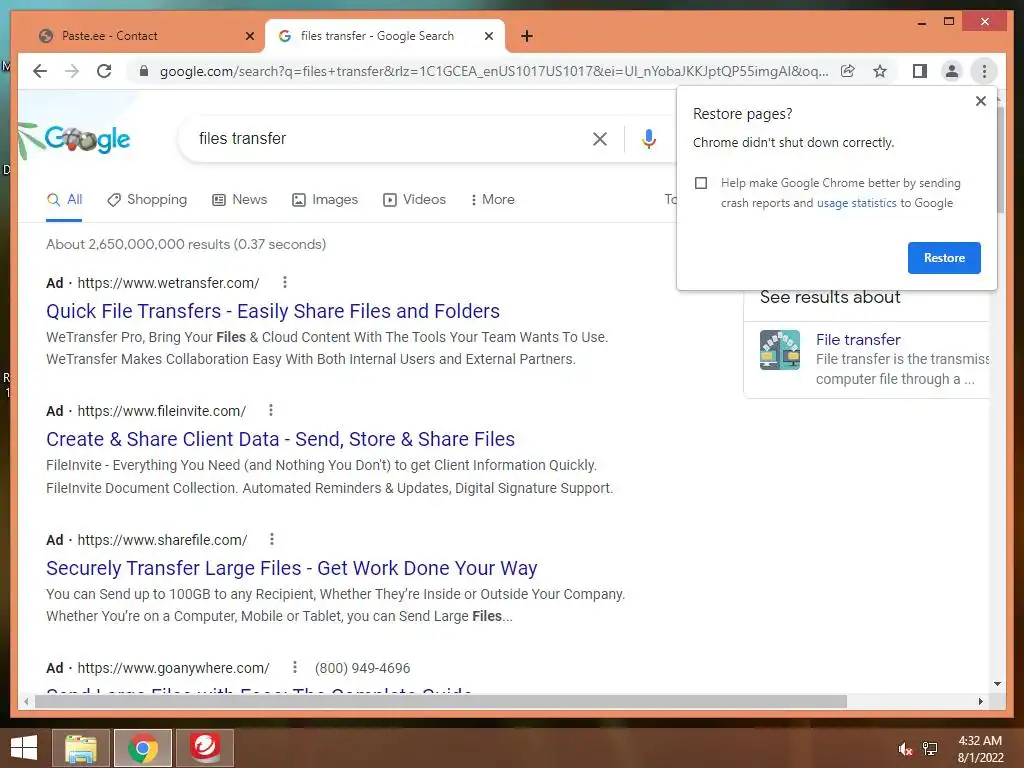Expand the More search filters menu

coord(492,199)
